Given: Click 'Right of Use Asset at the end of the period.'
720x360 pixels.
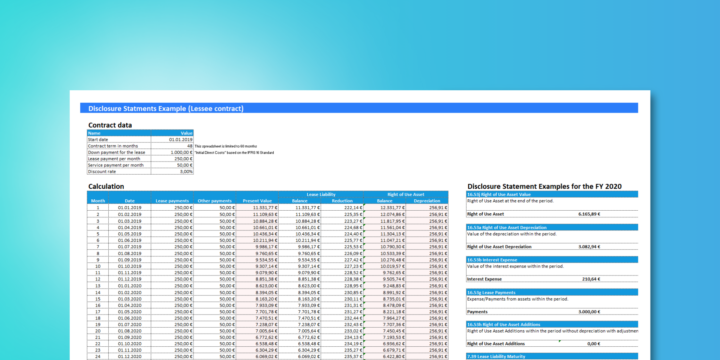Looking at the screenshot, I should pyautogui.click(x=510, y=201).
